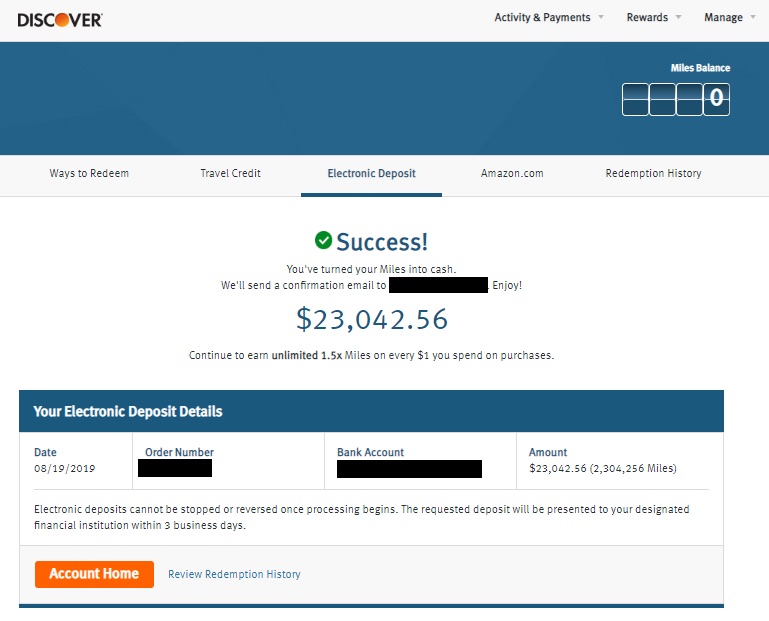Switch to the Travel Credit tab
769x621 pixels.
(x=231, y=173)
